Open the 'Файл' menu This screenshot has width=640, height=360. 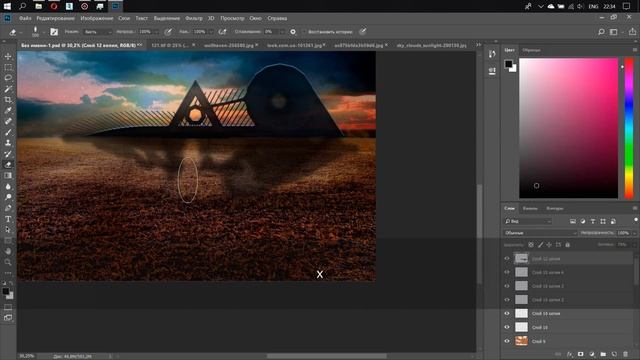25,18
